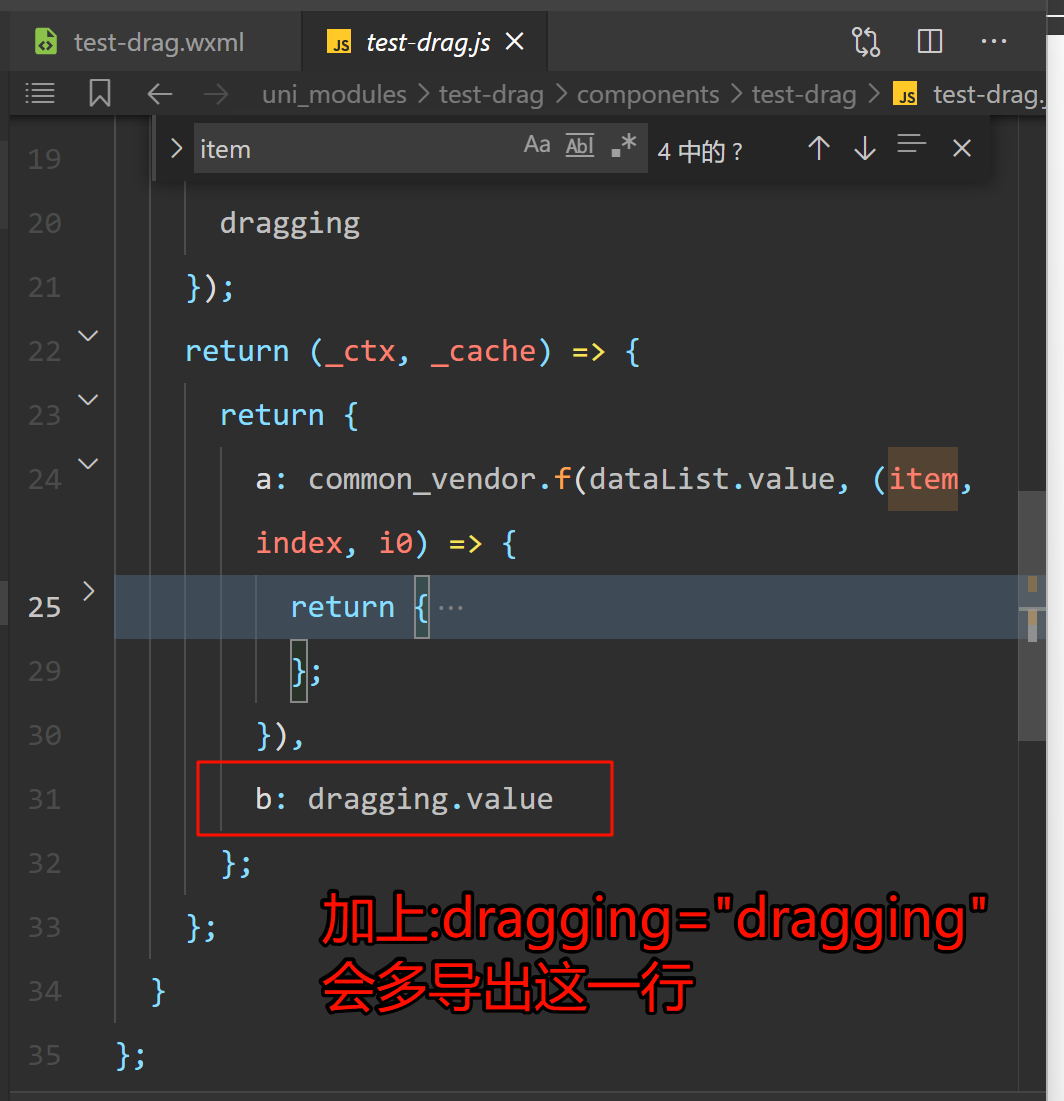Open the more actions ellipsis menu

click(994, 42)
